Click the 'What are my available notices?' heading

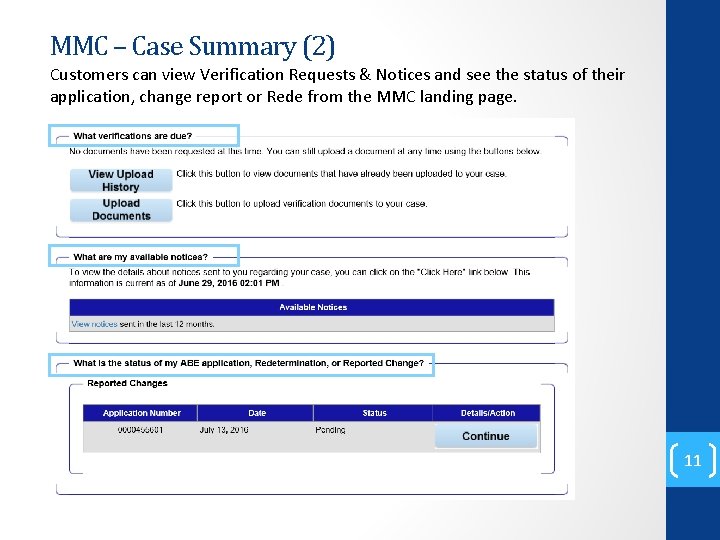(141, 257)
